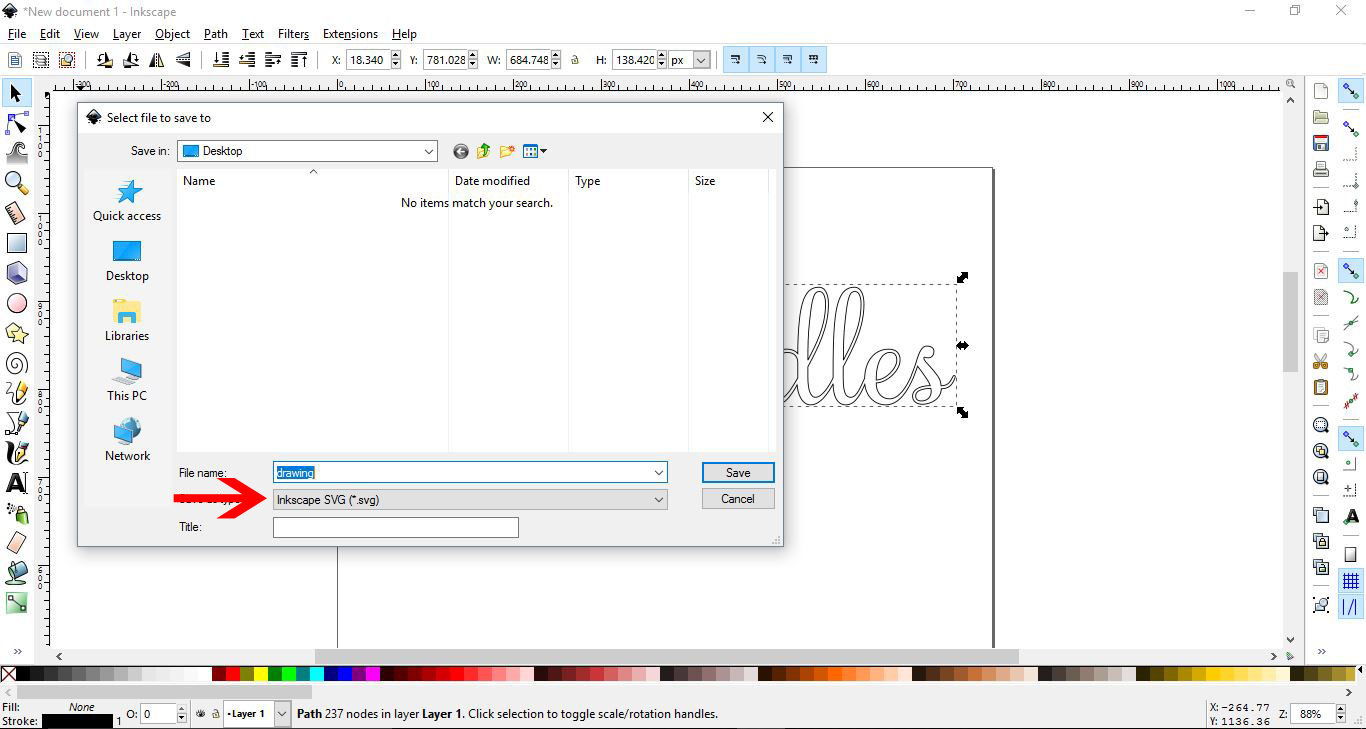Click the Deselect icon in toolbar
Viewport: 1366px width, 729px height.
(67, 60)
